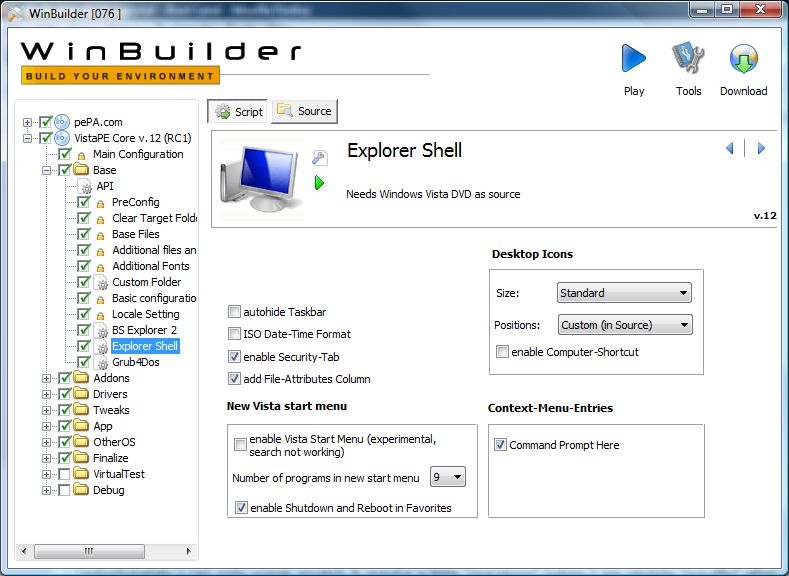Select Base Files in tree

135,234
